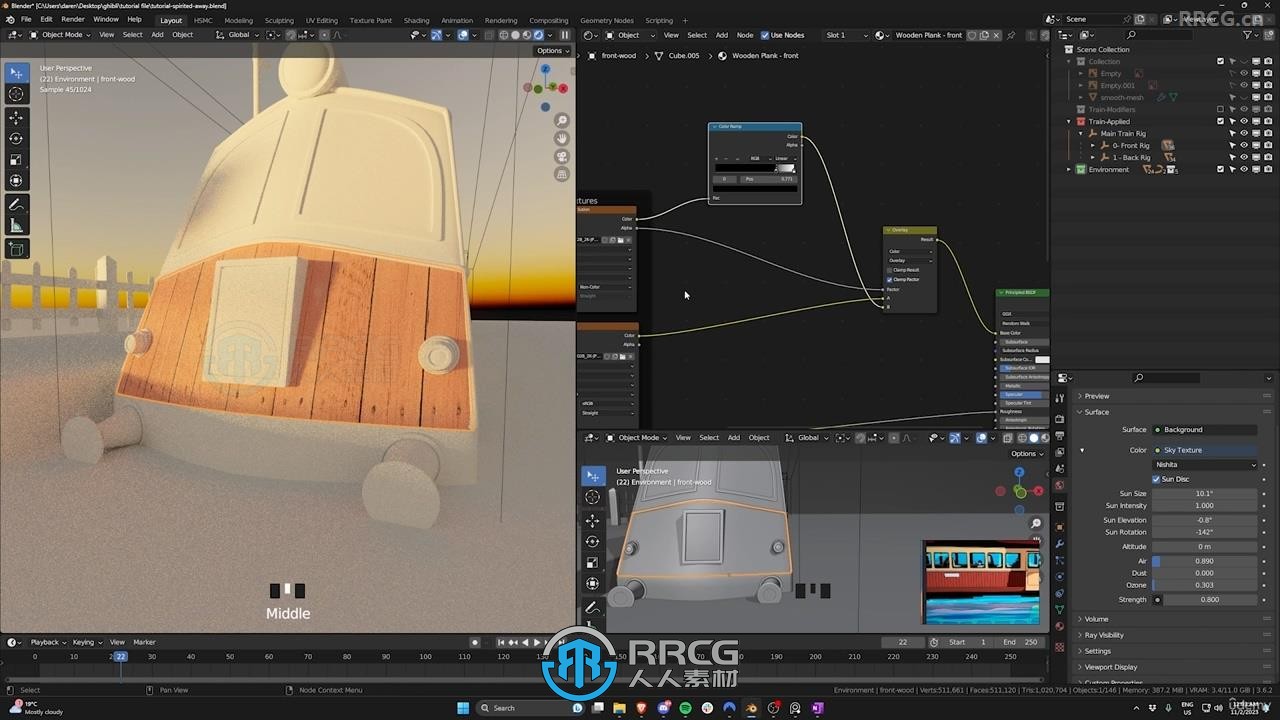Open Modifier properties wrench tab
Screen dimensions: 1280x720
(x=1060, y=543)
